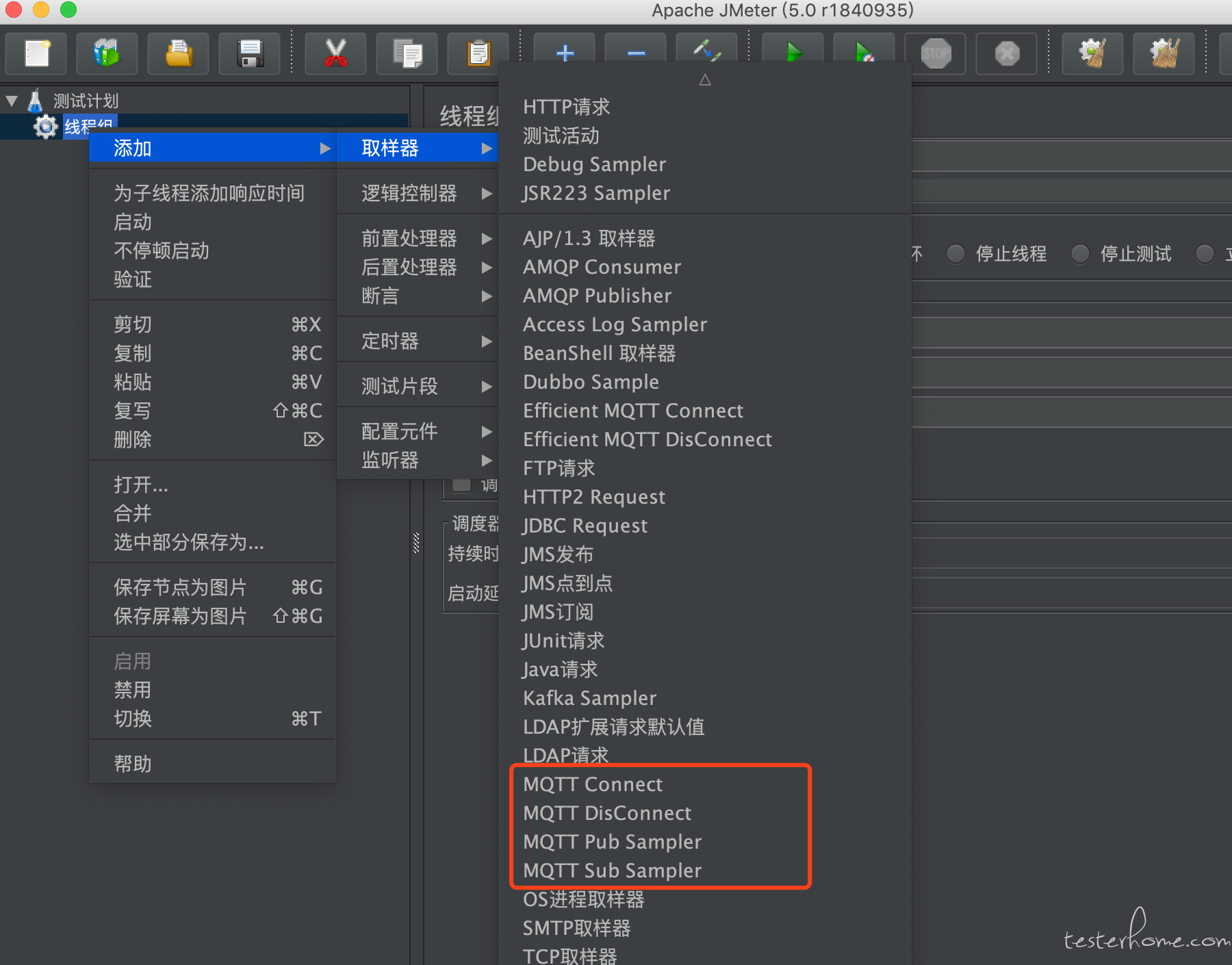
Task: Open the Templates toolbar icon
Action: point(107,53)
